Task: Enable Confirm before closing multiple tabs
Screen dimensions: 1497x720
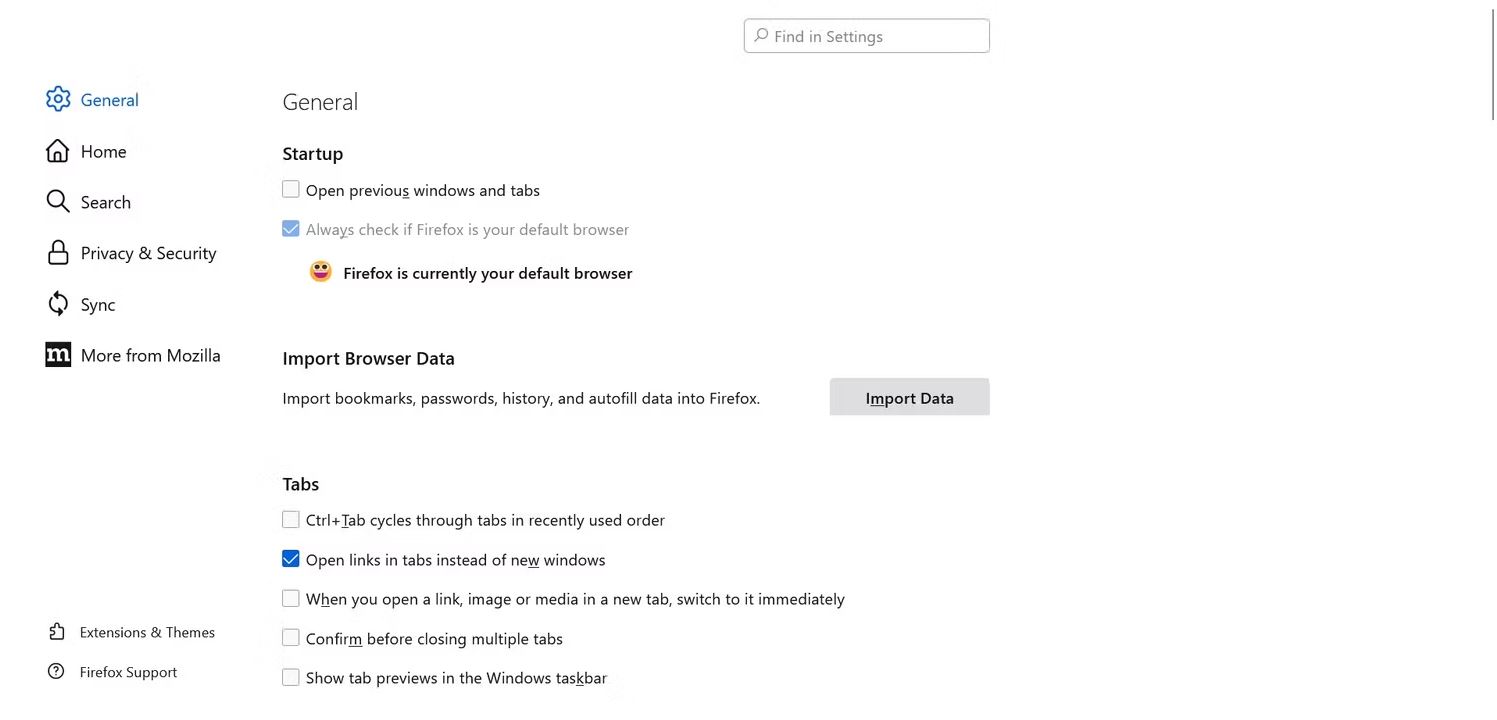Action: [291, 637]
